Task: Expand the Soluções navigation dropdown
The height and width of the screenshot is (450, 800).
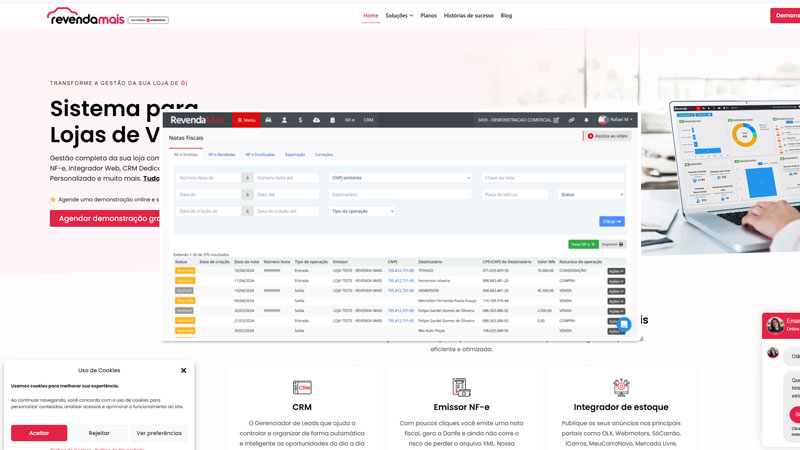Action: pos(399,16)
